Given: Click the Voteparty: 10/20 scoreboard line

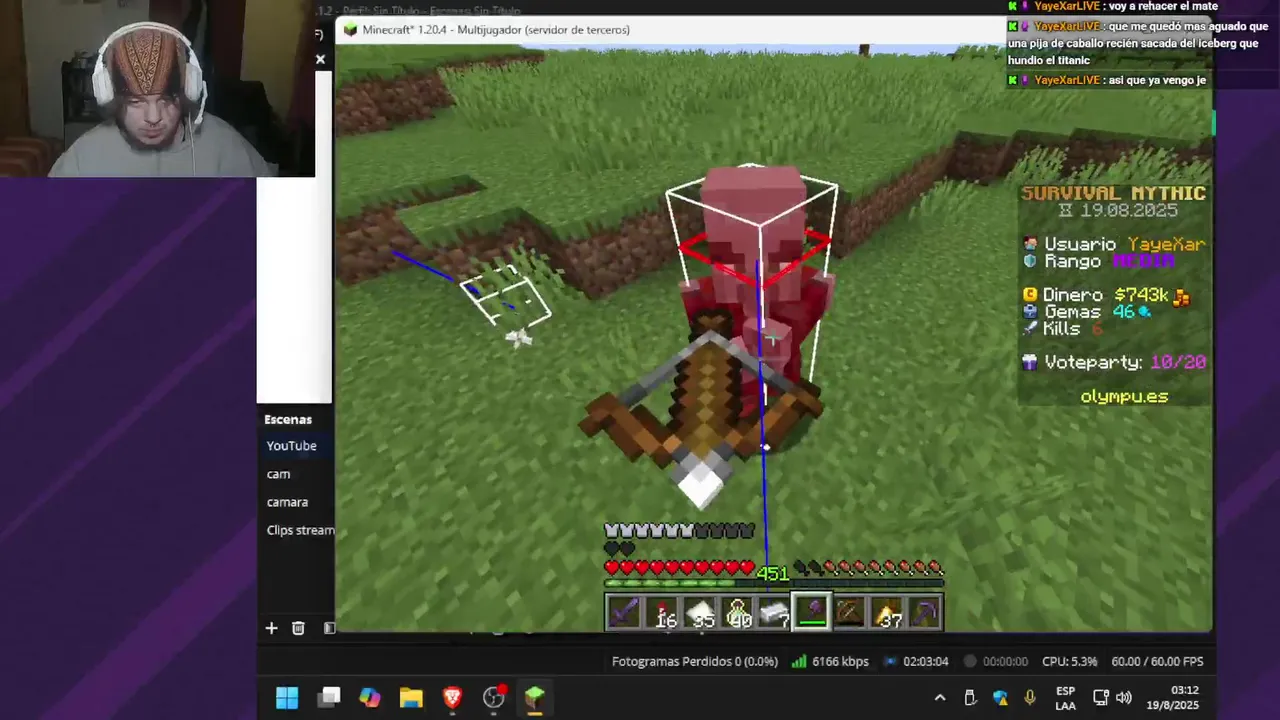Looking at the screenshot, I should point(1114,363).
